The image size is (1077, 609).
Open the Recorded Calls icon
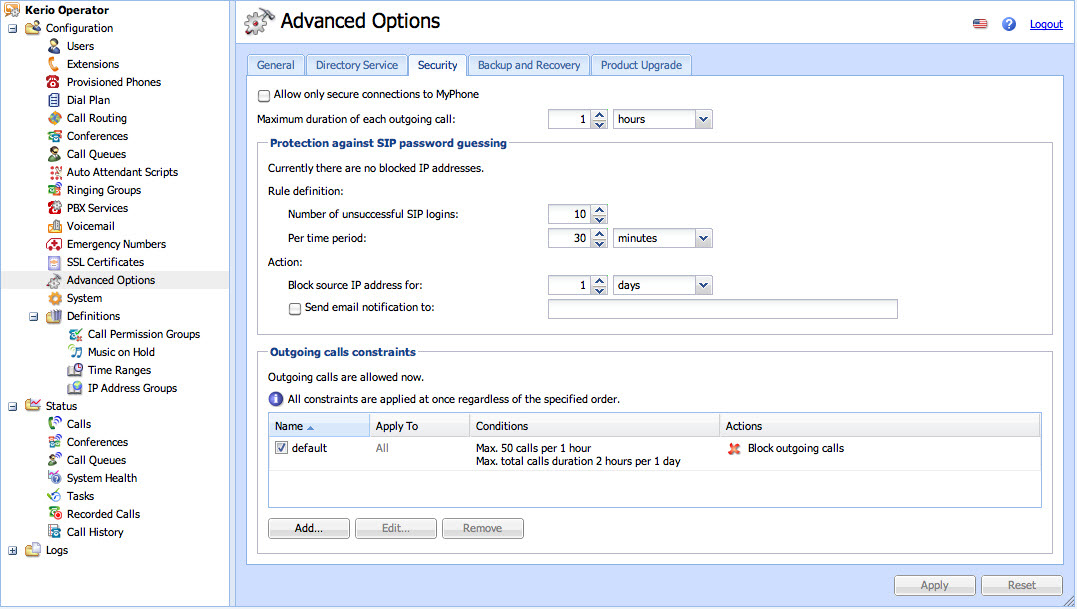[55, 514]
